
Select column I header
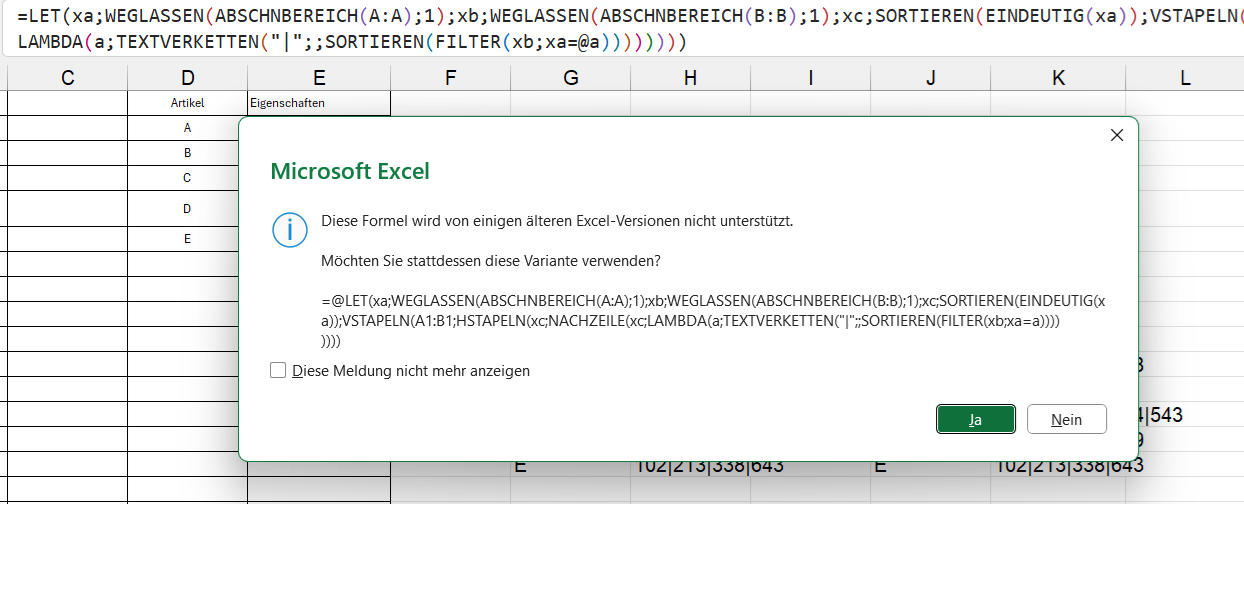[x=810, y=78]
